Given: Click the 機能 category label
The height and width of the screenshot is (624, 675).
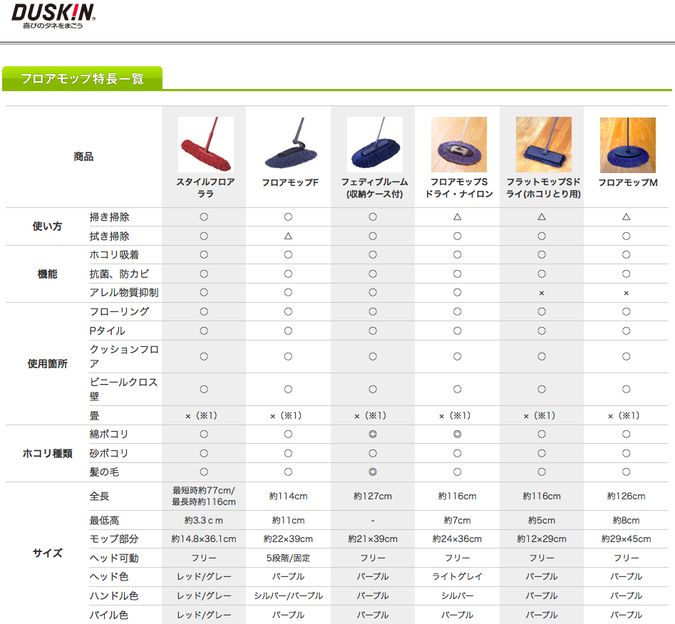Looking at the screenshot, I should pos(47,274).
